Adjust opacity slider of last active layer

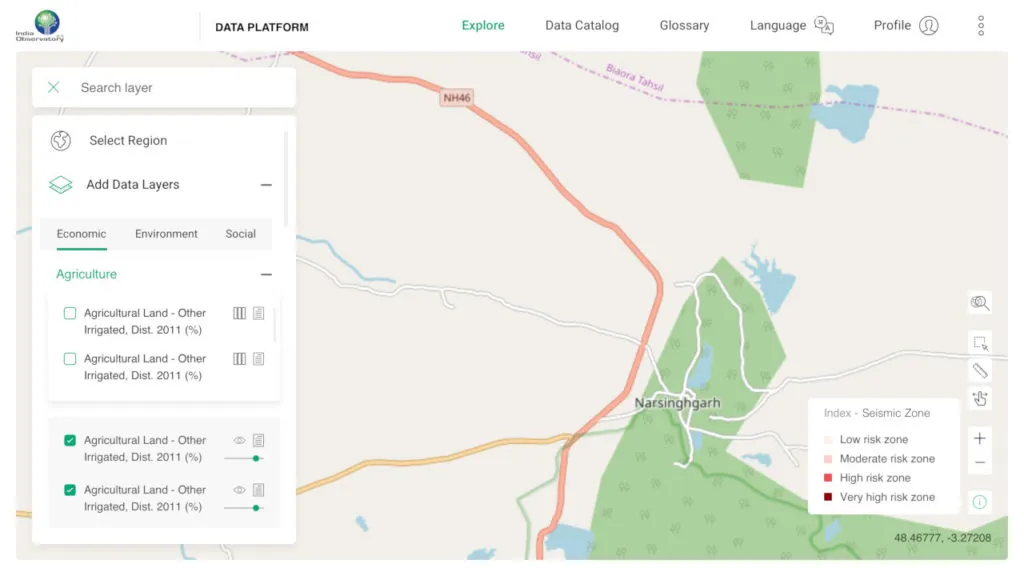click(243, 508)
